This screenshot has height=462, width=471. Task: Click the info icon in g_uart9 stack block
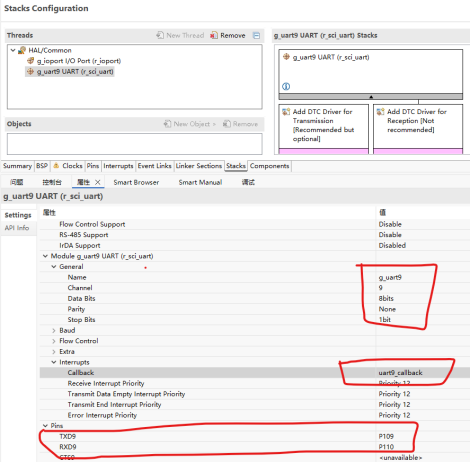point(286,86)
